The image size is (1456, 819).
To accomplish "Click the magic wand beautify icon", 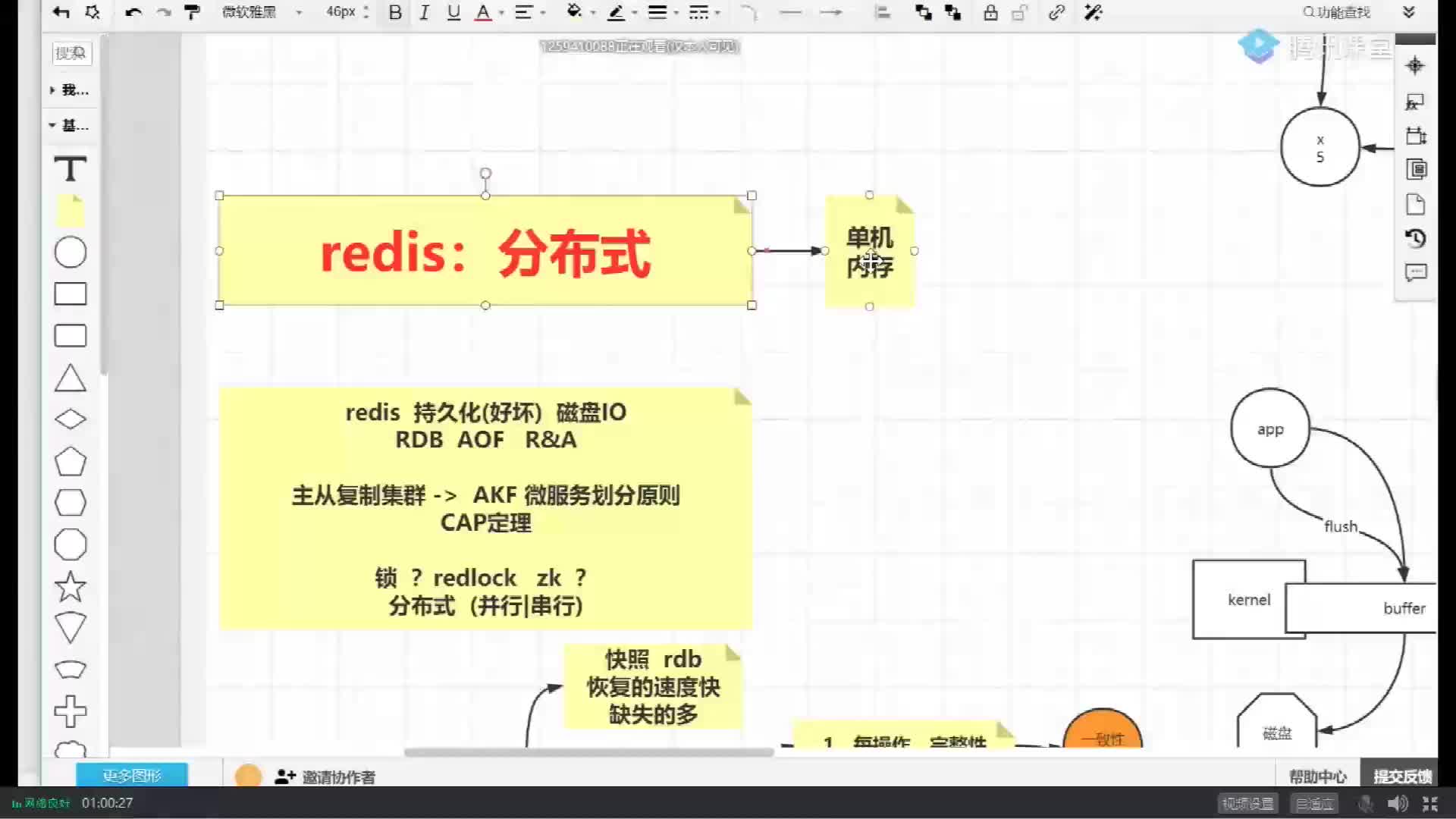I will [1094, 12].
